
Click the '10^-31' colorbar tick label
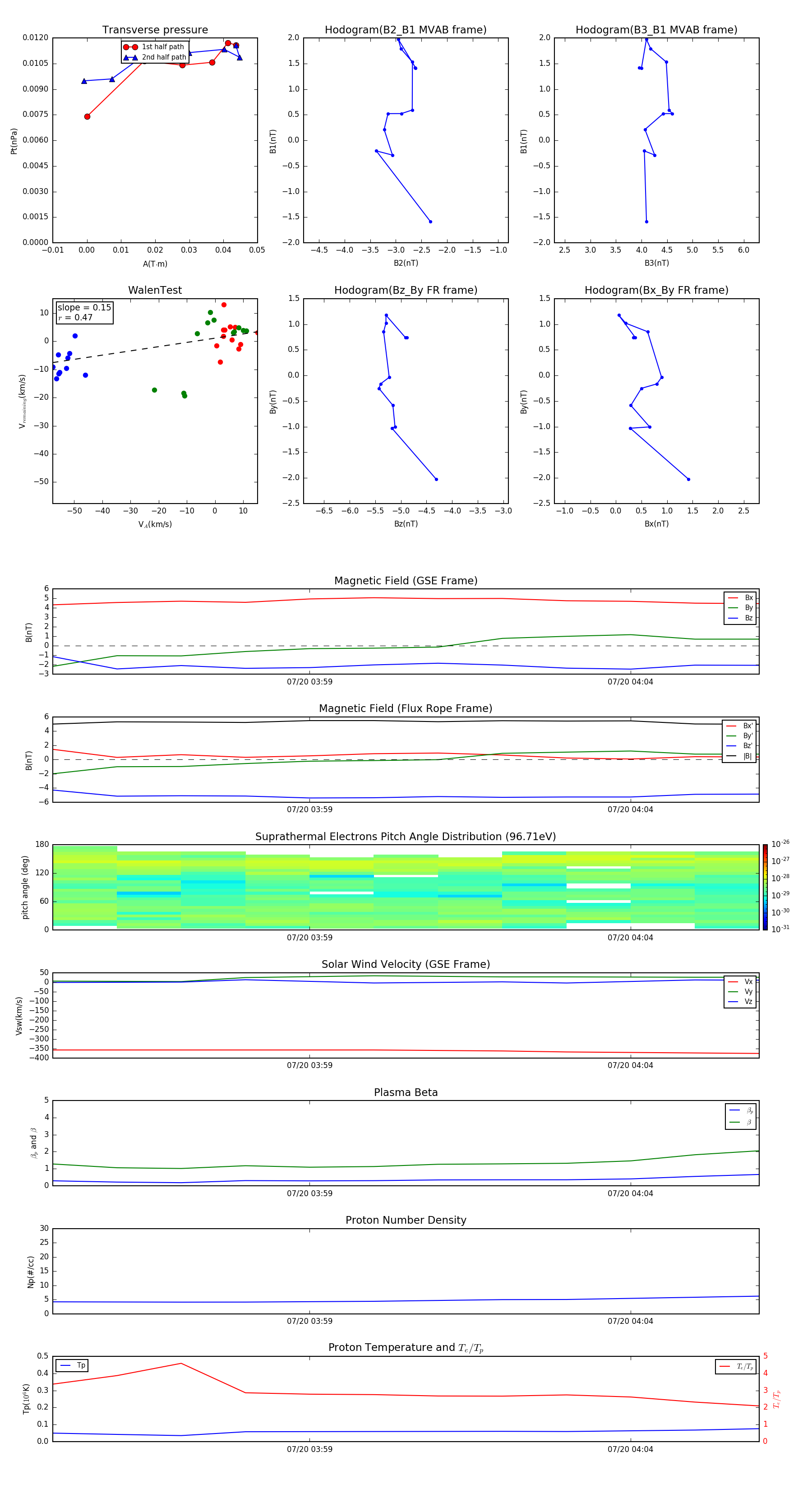coord(780,929)
